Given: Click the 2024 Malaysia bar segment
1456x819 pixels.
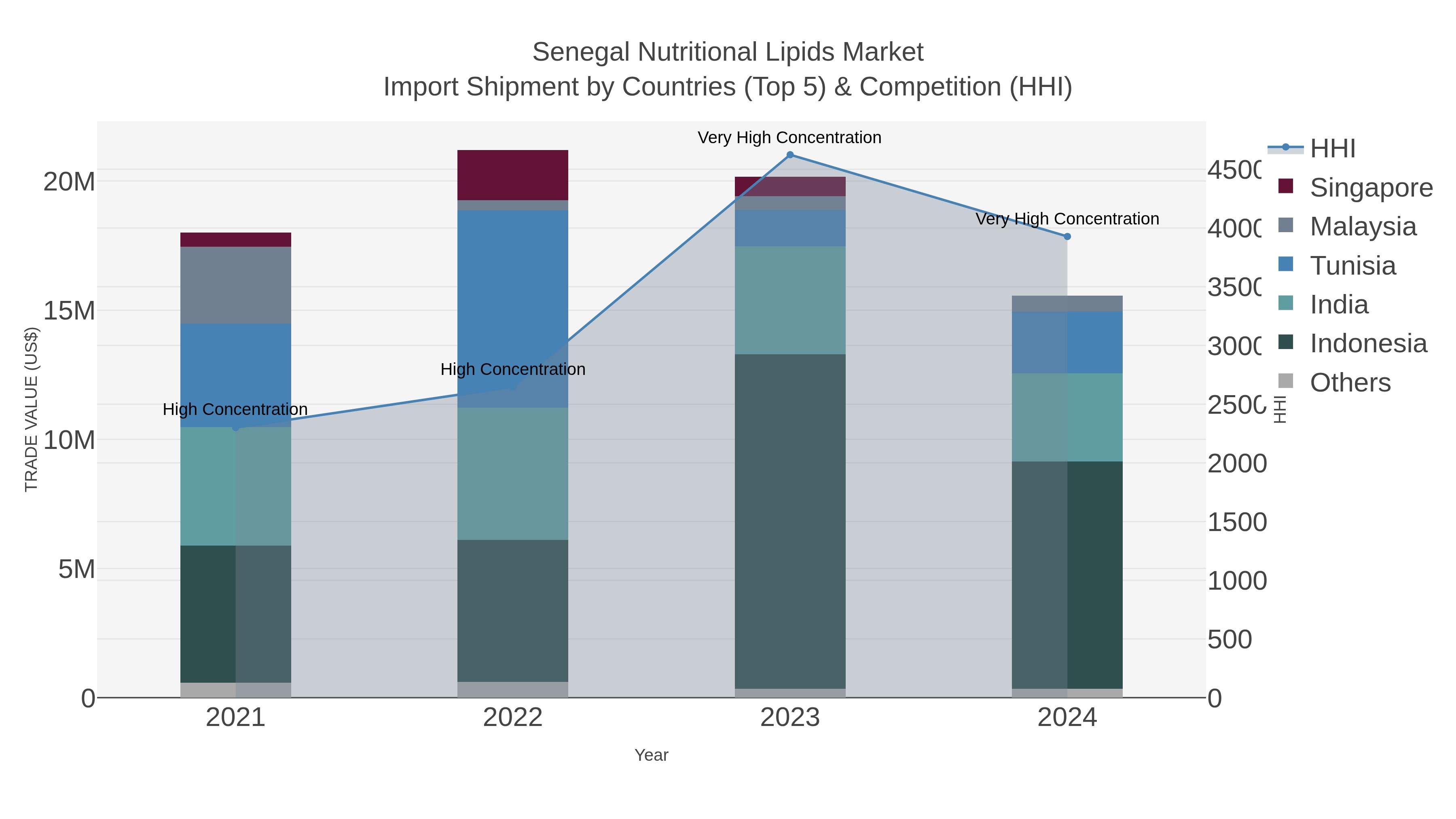Looking at the screenshot, I should click(x=1067, y=303).
